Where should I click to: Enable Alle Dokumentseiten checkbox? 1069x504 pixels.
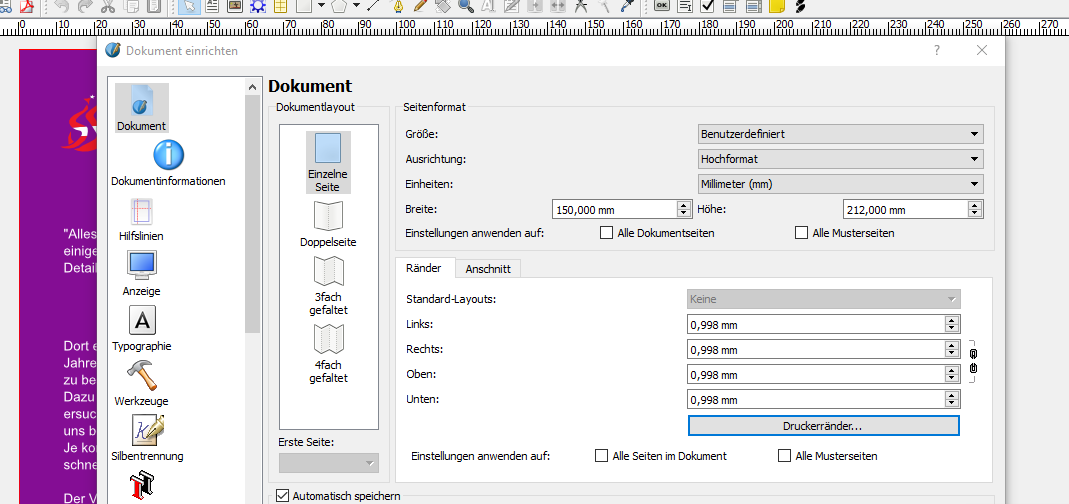point(606,233)
